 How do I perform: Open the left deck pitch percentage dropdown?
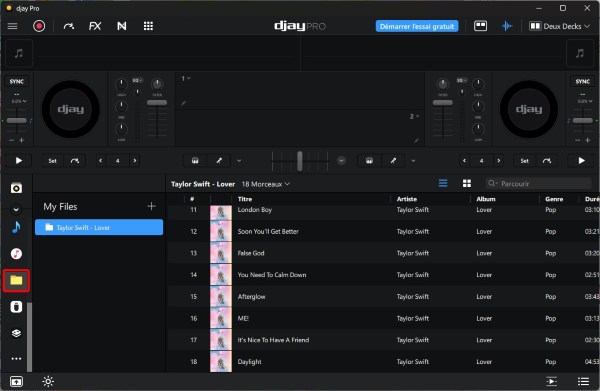point(19,101)
